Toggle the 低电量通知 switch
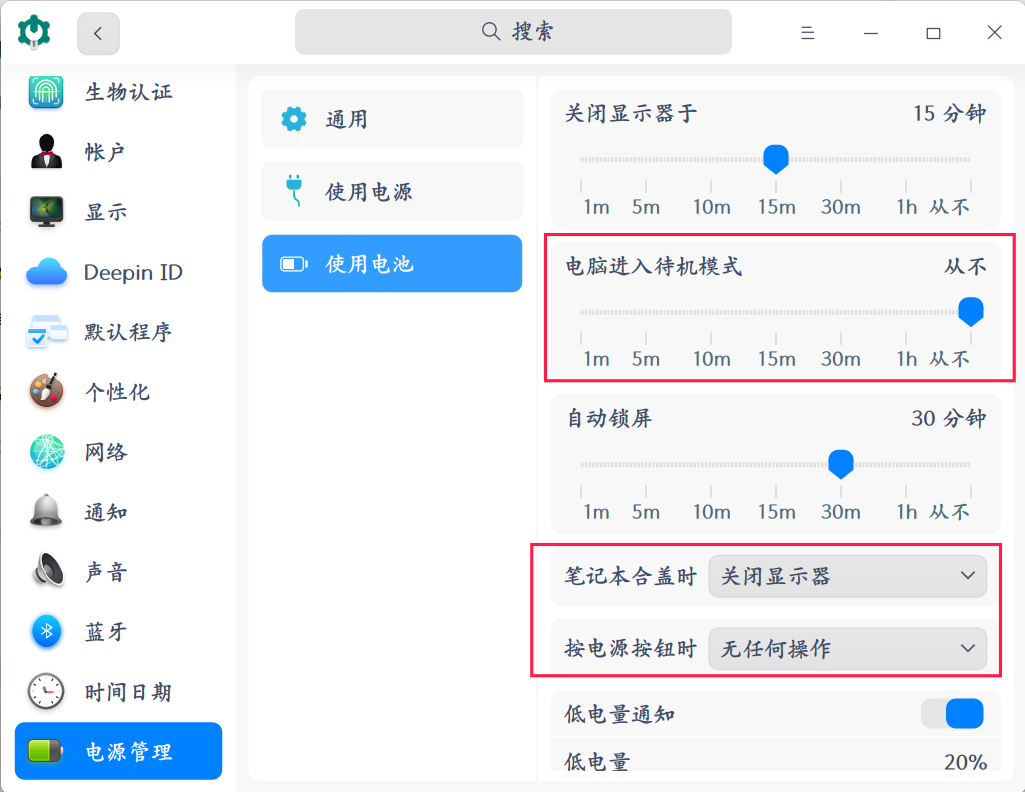The width and height of the screenshot is (1025, 792). tap(952, 714)
